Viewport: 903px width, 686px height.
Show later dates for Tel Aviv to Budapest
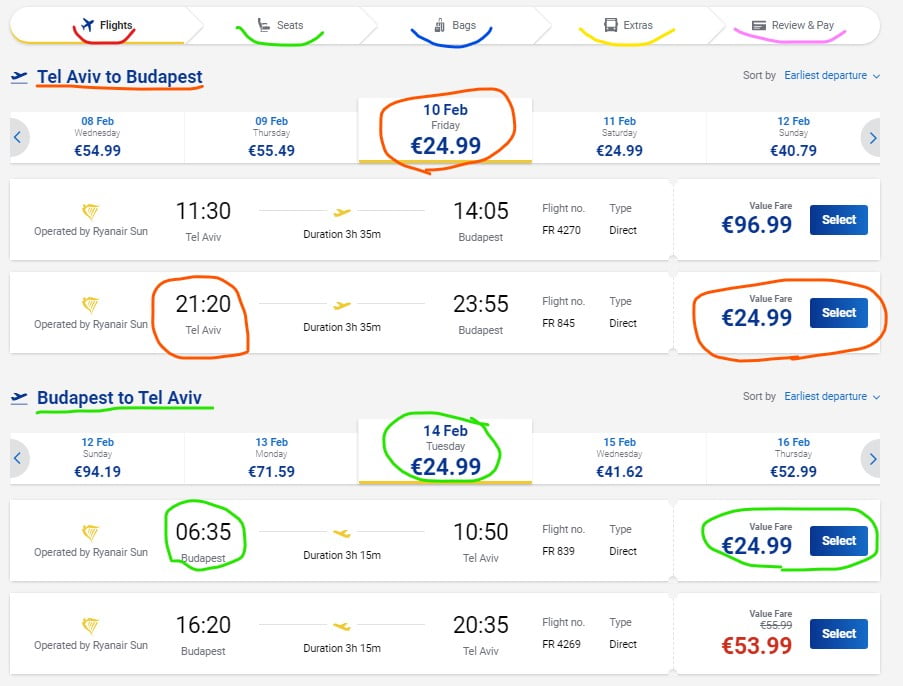(873, 138)
